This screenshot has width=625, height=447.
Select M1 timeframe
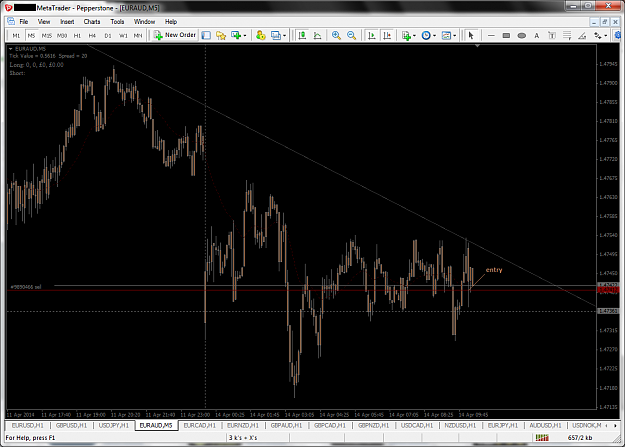(16, 35)
